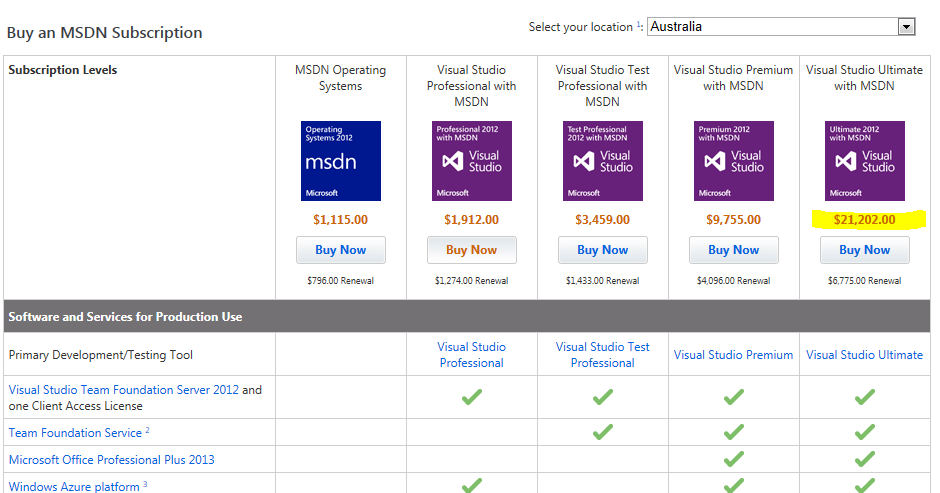Click the MSDN Operating Systems column heading
940x493 pixels.
[341, 78]
